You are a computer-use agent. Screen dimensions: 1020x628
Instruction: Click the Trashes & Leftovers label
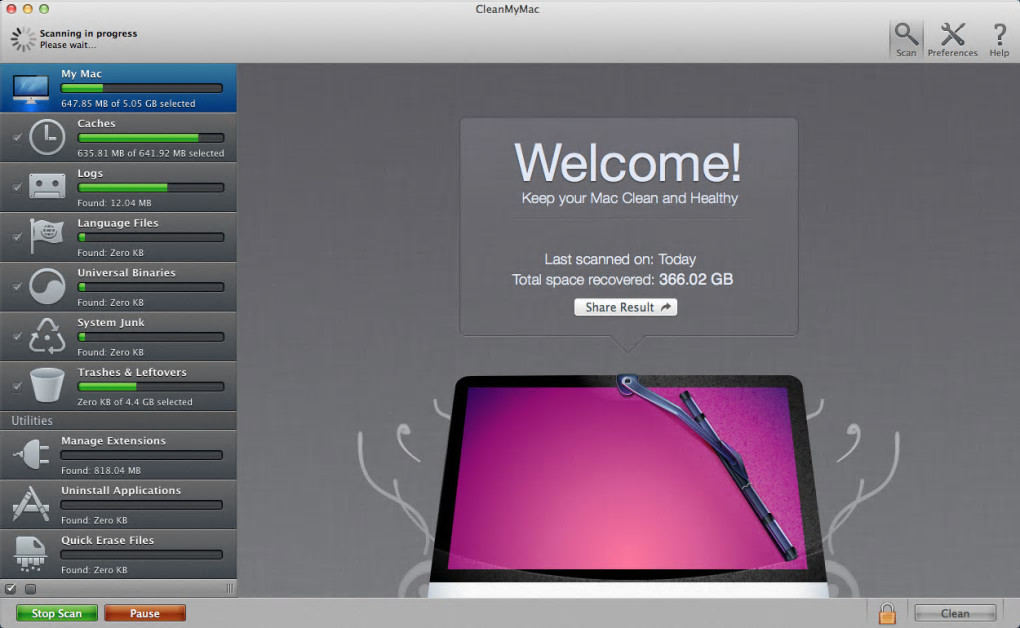(x=132, y=372)
